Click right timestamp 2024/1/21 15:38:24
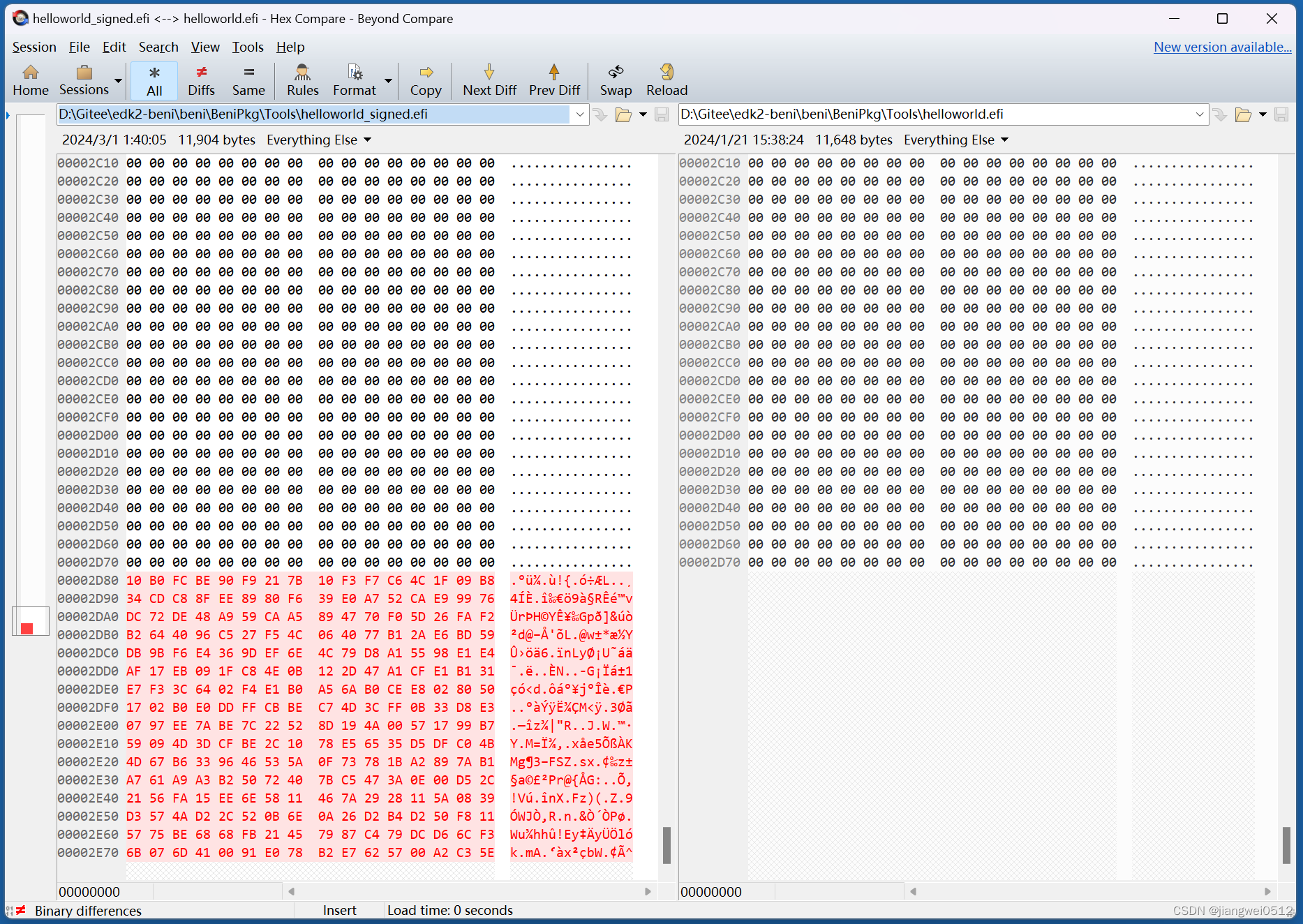The image size is (1303, 924). pyautogui.click(x=744, y=140)
